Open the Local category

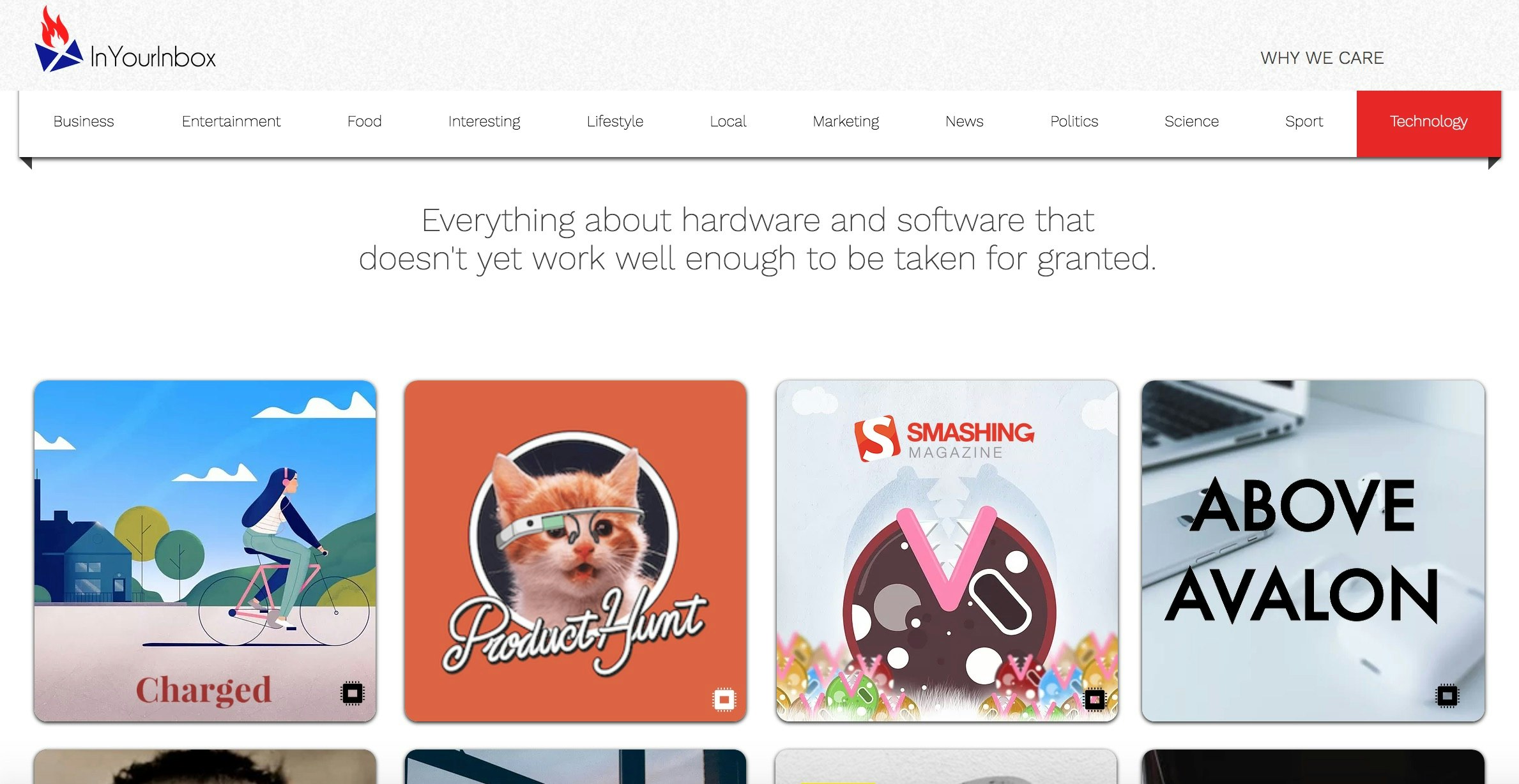[x=728, y=121]
